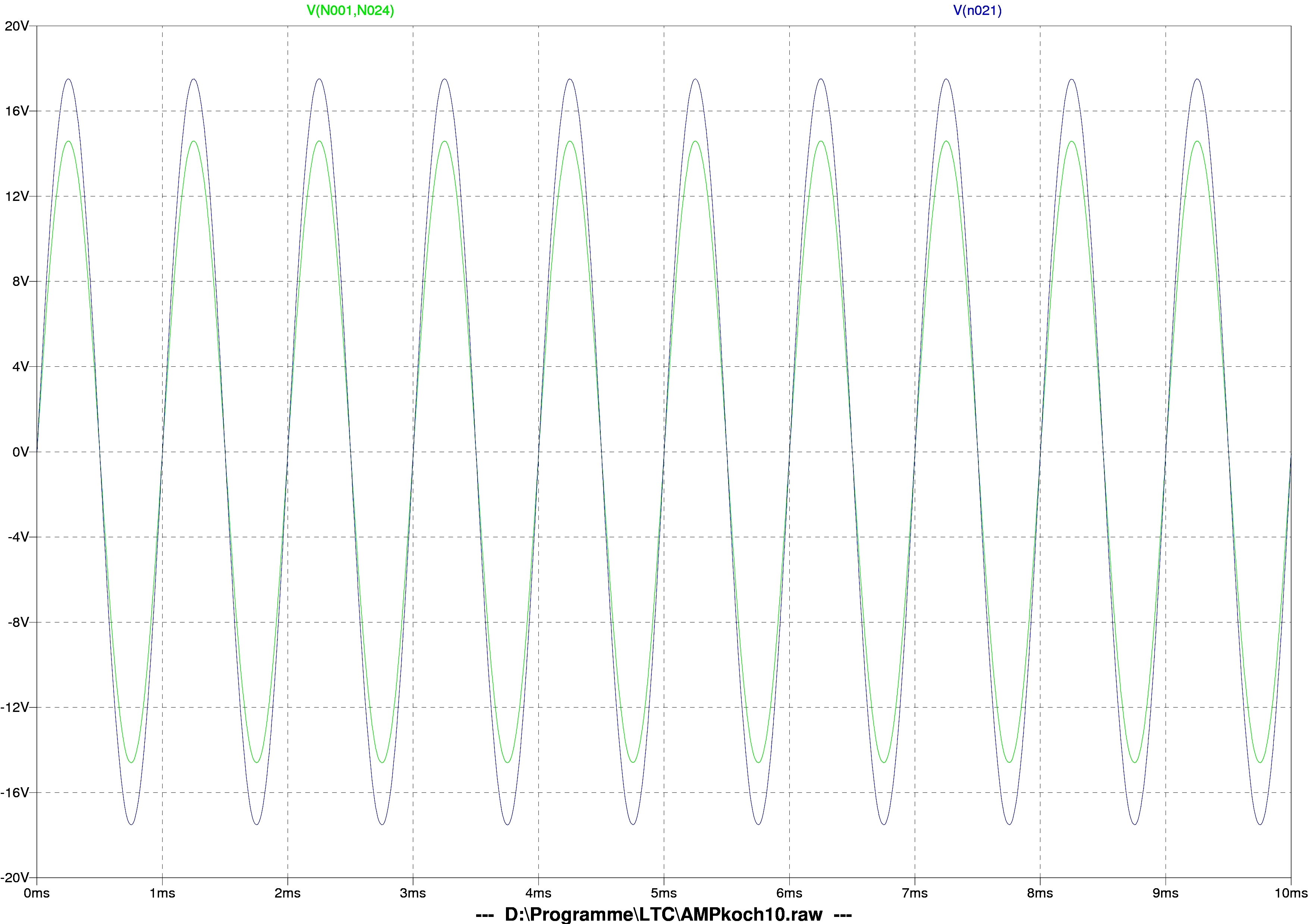
Task: Click the green V(N001,N024) trace label
Action: point(350,11)
